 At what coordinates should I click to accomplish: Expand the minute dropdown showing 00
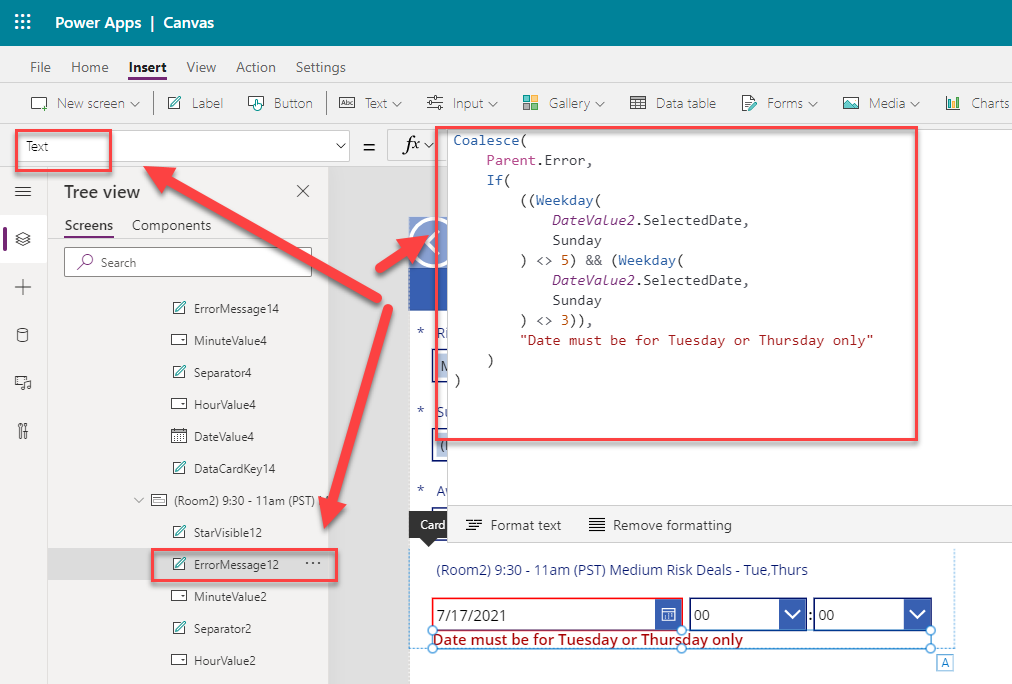(917, 614)
